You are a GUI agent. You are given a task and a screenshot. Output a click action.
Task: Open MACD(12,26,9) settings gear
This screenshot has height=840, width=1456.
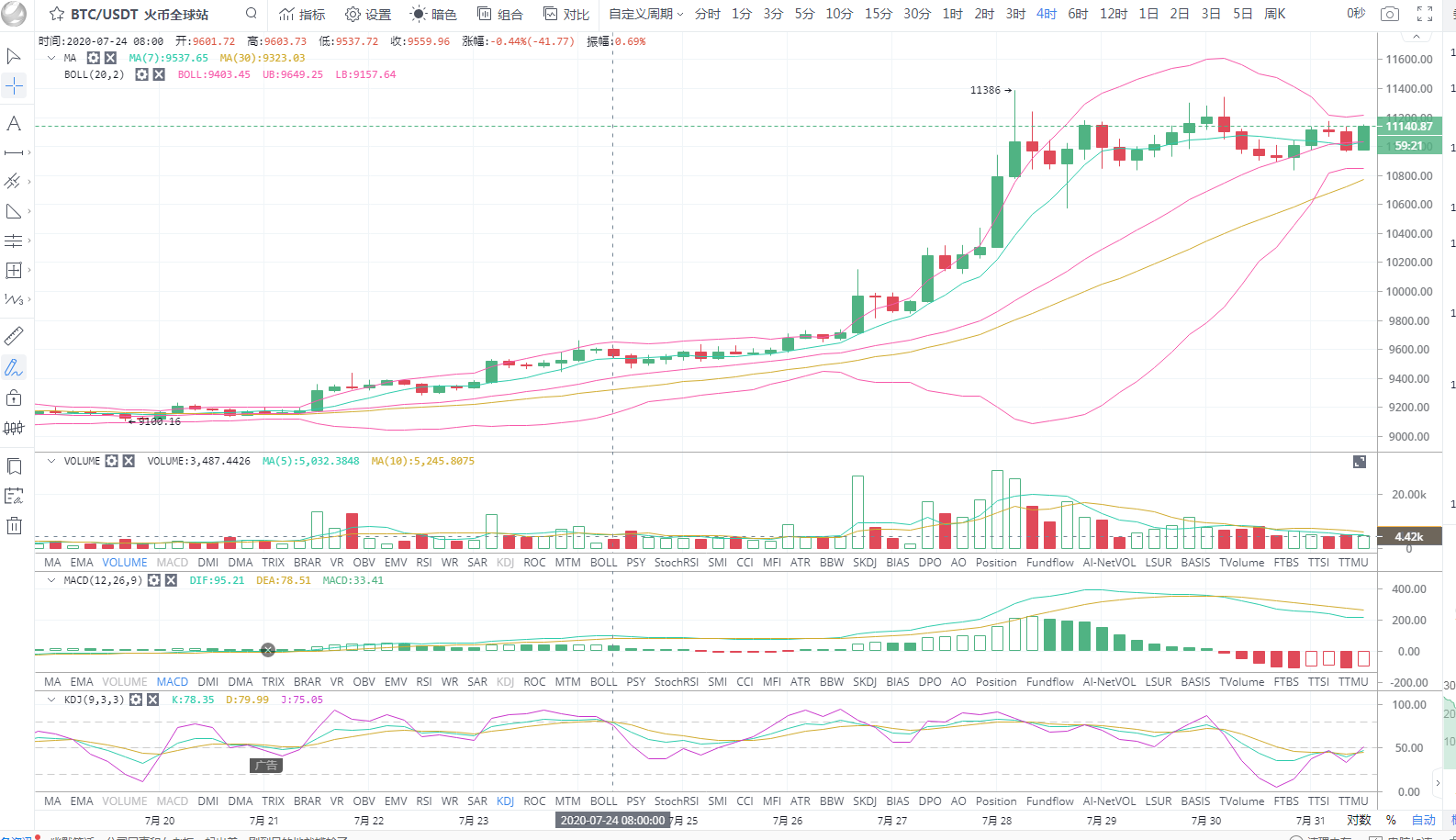(x=154, y=580)
